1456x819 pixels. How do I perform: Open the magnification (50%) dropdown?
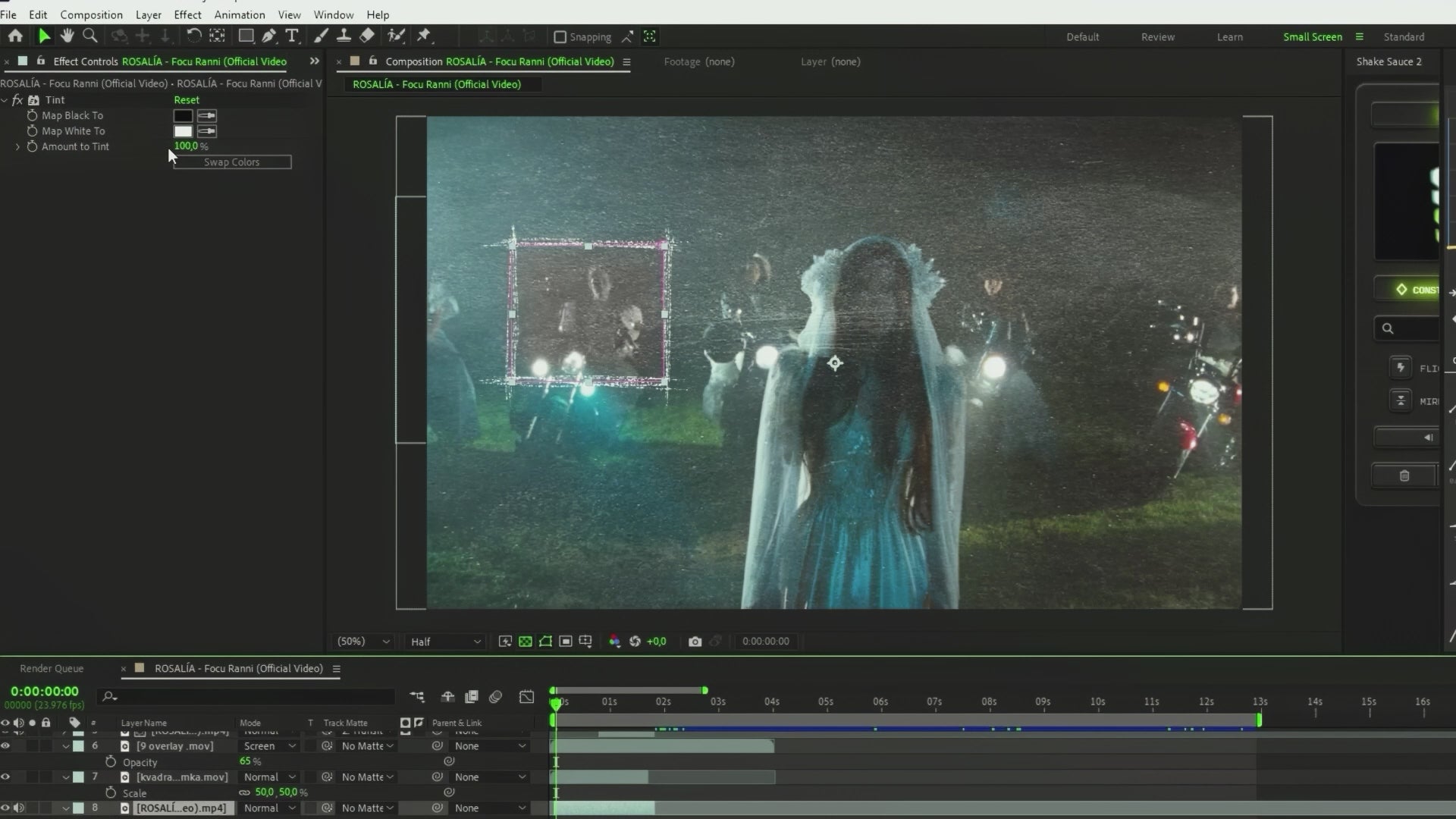pos(363,642)
